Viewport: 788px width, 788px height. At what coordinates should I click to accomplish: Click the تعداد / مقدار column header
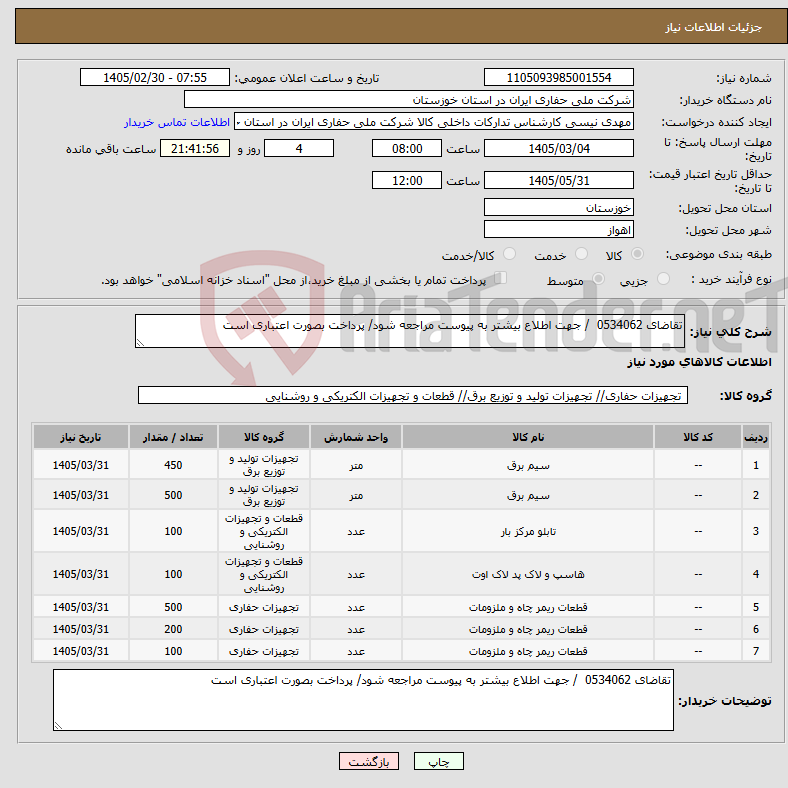pyautogui.click(x=173, y=437)
